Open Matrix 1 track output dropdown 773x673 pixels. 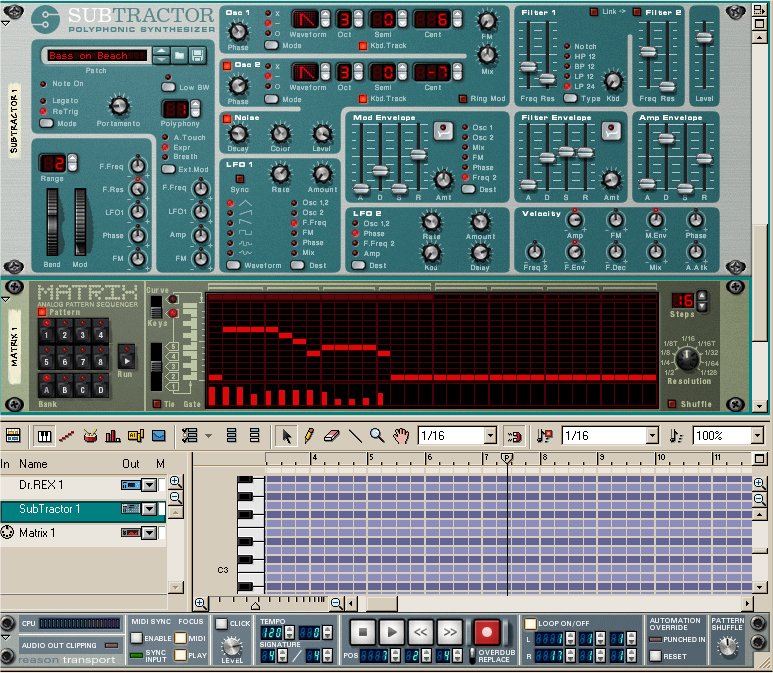tap(149, 532)
